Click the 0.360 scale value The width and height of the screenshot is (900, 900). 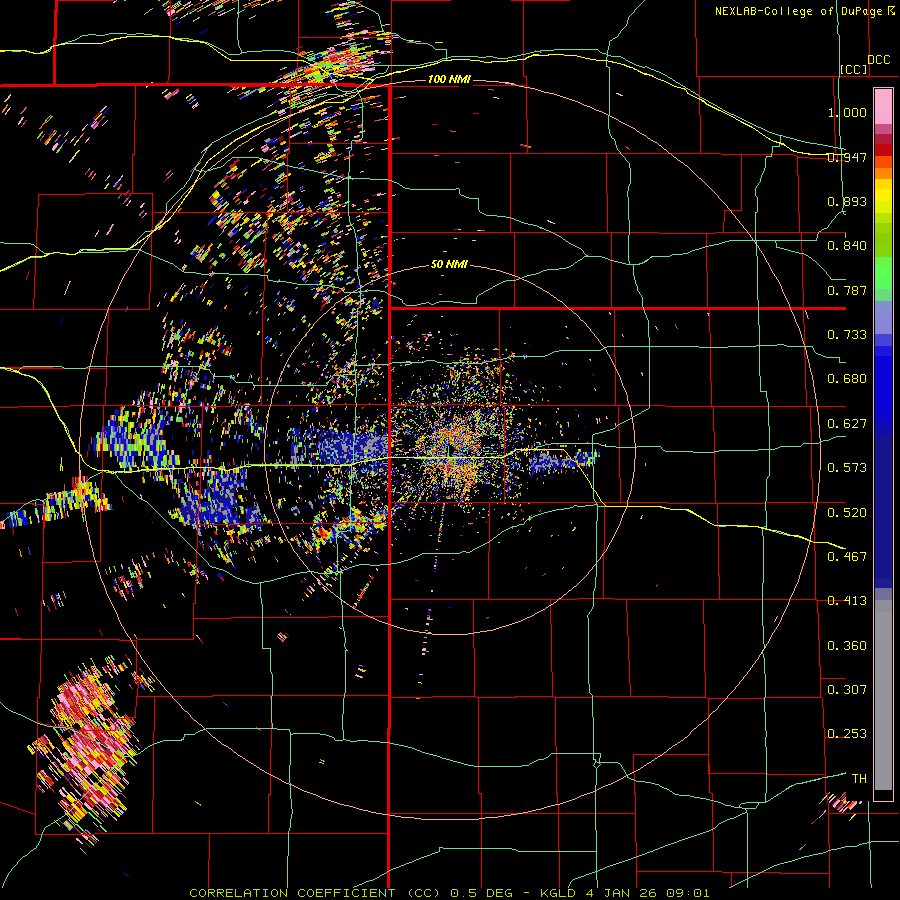(x=847, y=645)
